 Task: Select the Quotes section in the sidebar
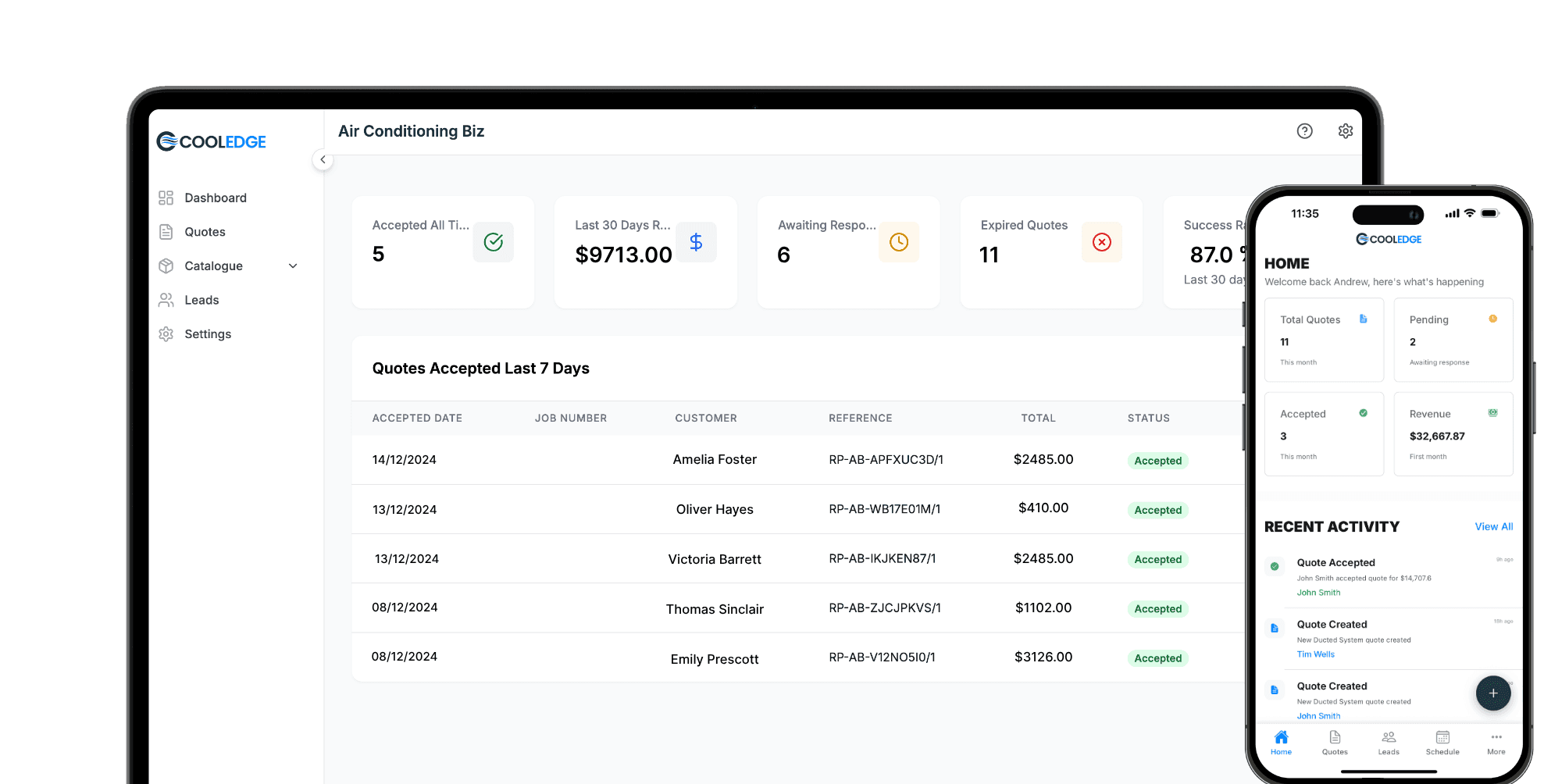(205, 232)
